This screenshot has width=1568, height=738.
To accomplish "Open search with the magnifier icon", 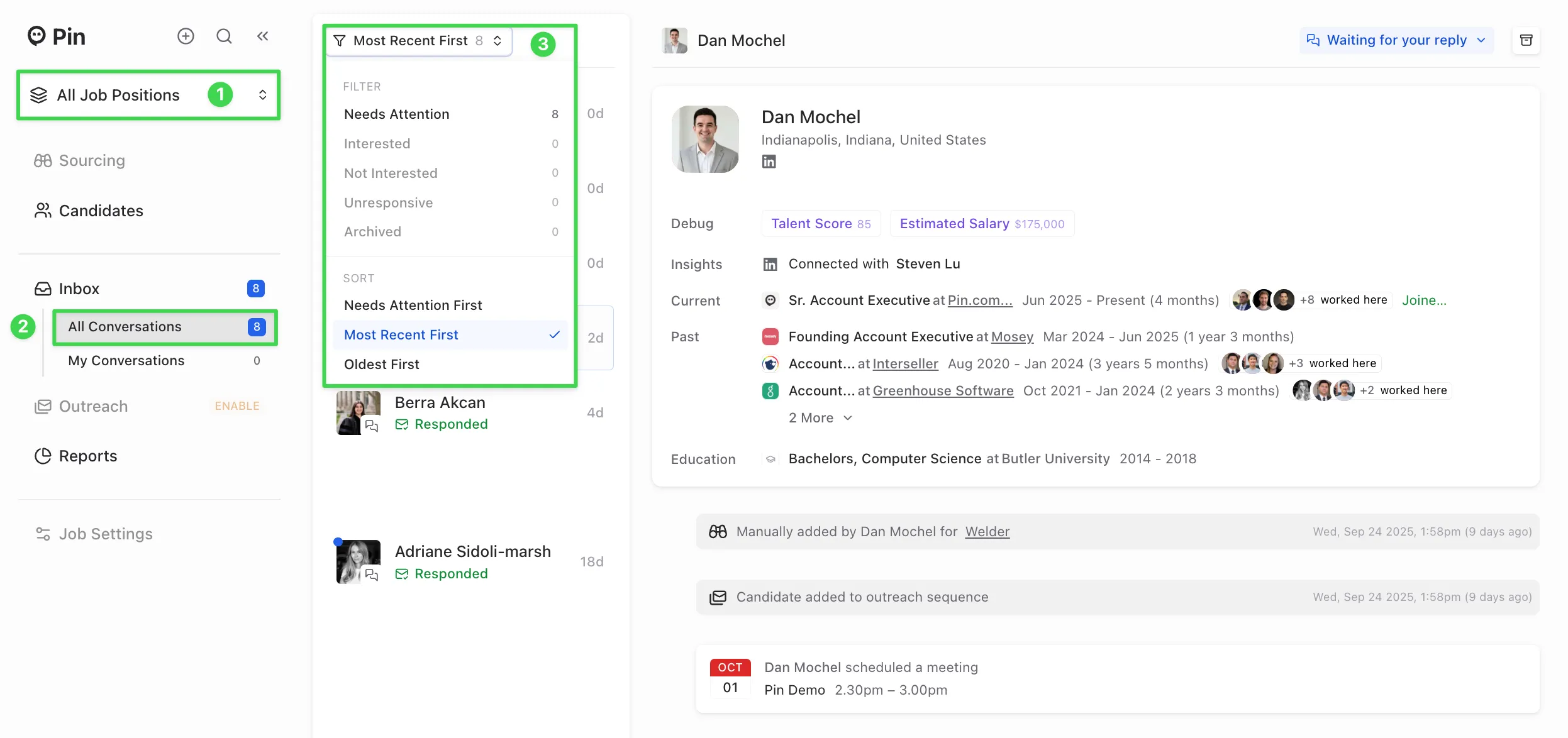I will [225, 36].
